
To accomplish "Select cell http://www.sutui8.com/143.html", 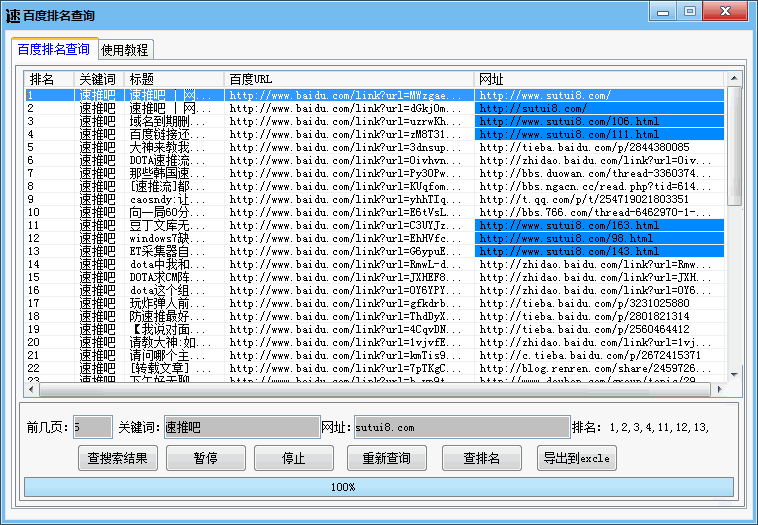I will 598,251.
